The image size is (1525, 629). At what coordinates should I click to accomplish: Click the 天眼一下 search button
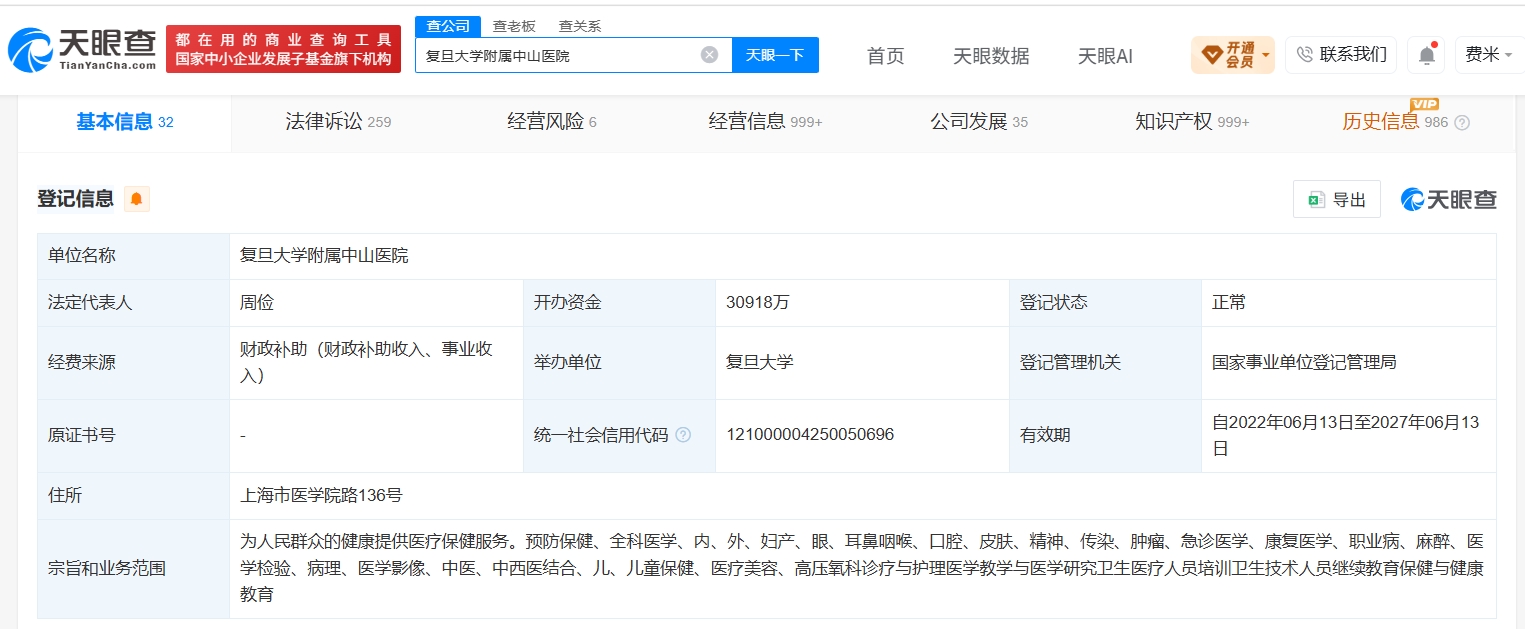[775, 55]
